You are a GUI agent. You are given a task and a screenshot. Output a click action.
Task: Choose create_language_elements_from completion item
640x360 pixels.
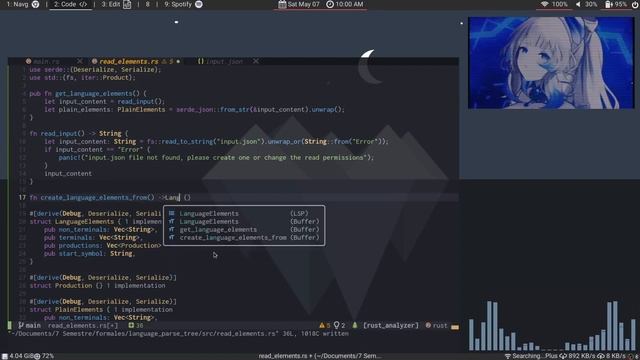[x=244, y=238]
